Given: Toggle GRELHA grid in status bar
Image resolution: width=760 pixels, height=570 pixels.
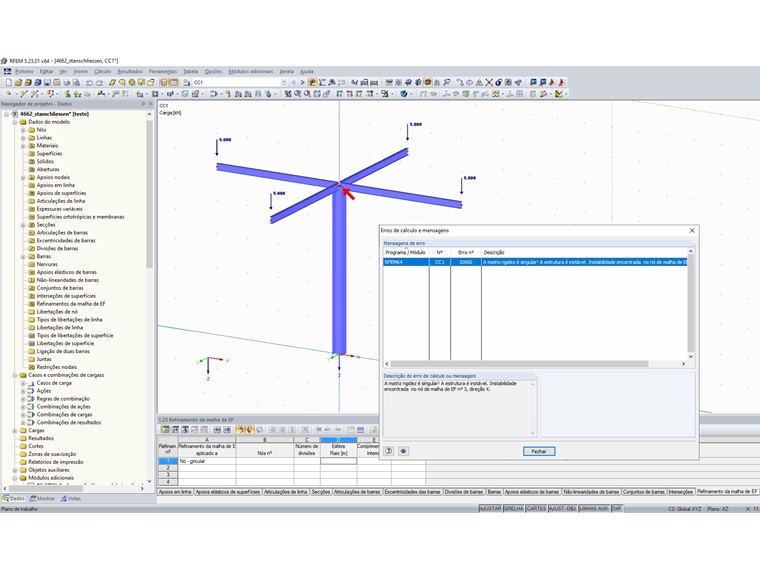Looking at the screenshot, I should pyautogui.click(x=514, y=508).
